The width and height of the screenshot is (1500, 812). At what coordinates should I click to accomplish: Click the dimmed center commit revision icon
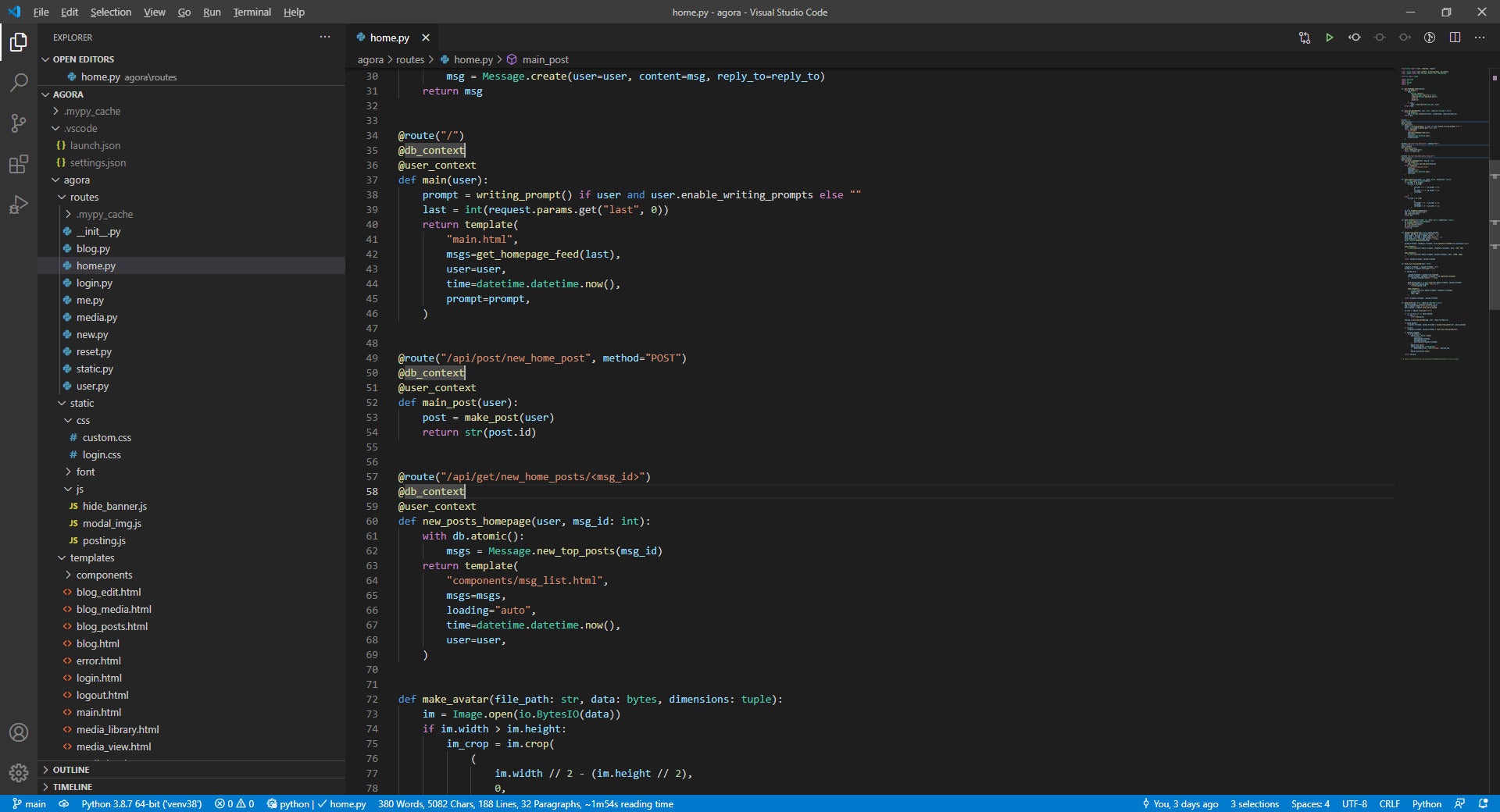coord(1380,37)
